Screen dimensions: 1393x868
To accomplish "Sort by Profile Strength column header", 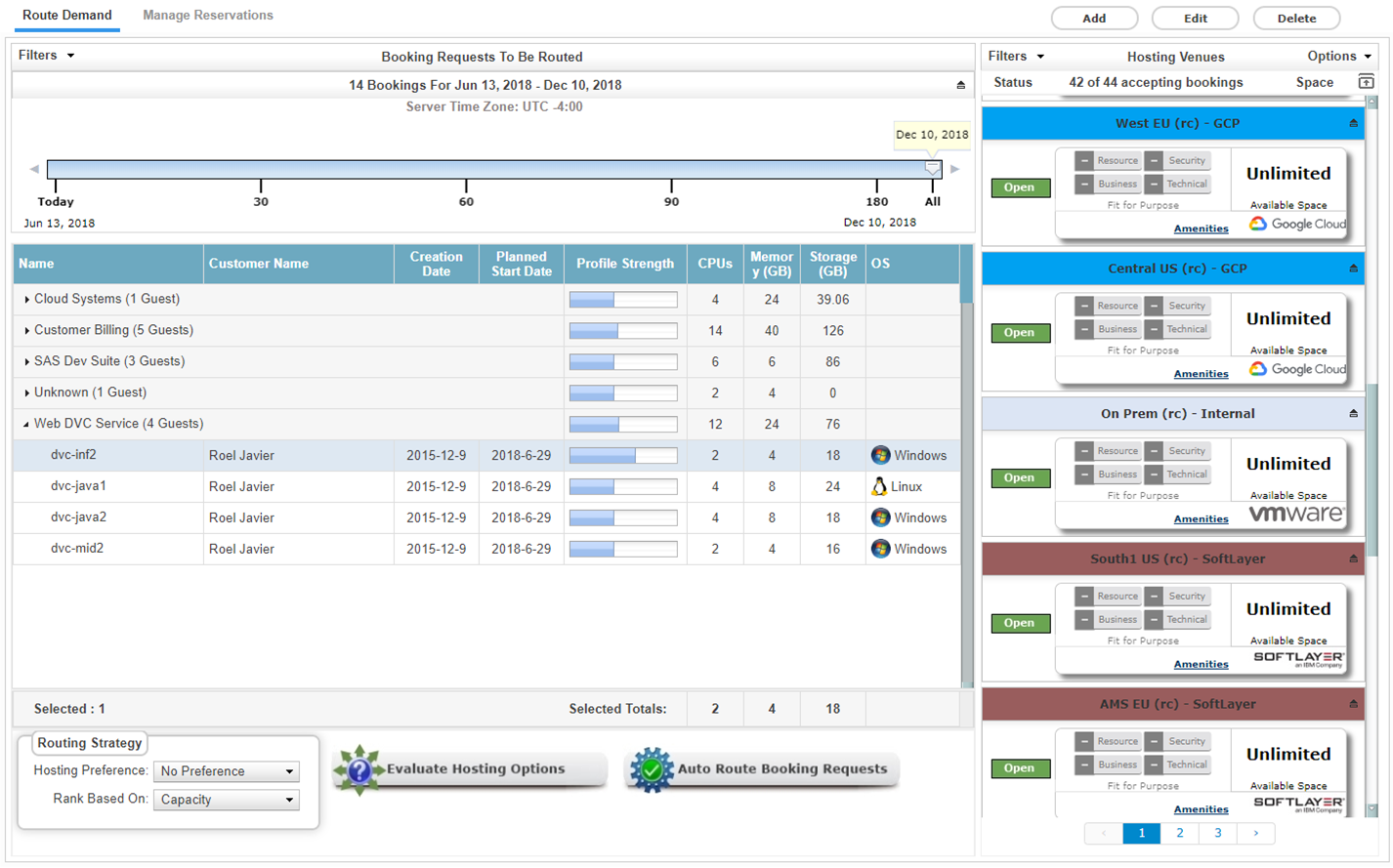I will tap(625, 264).
